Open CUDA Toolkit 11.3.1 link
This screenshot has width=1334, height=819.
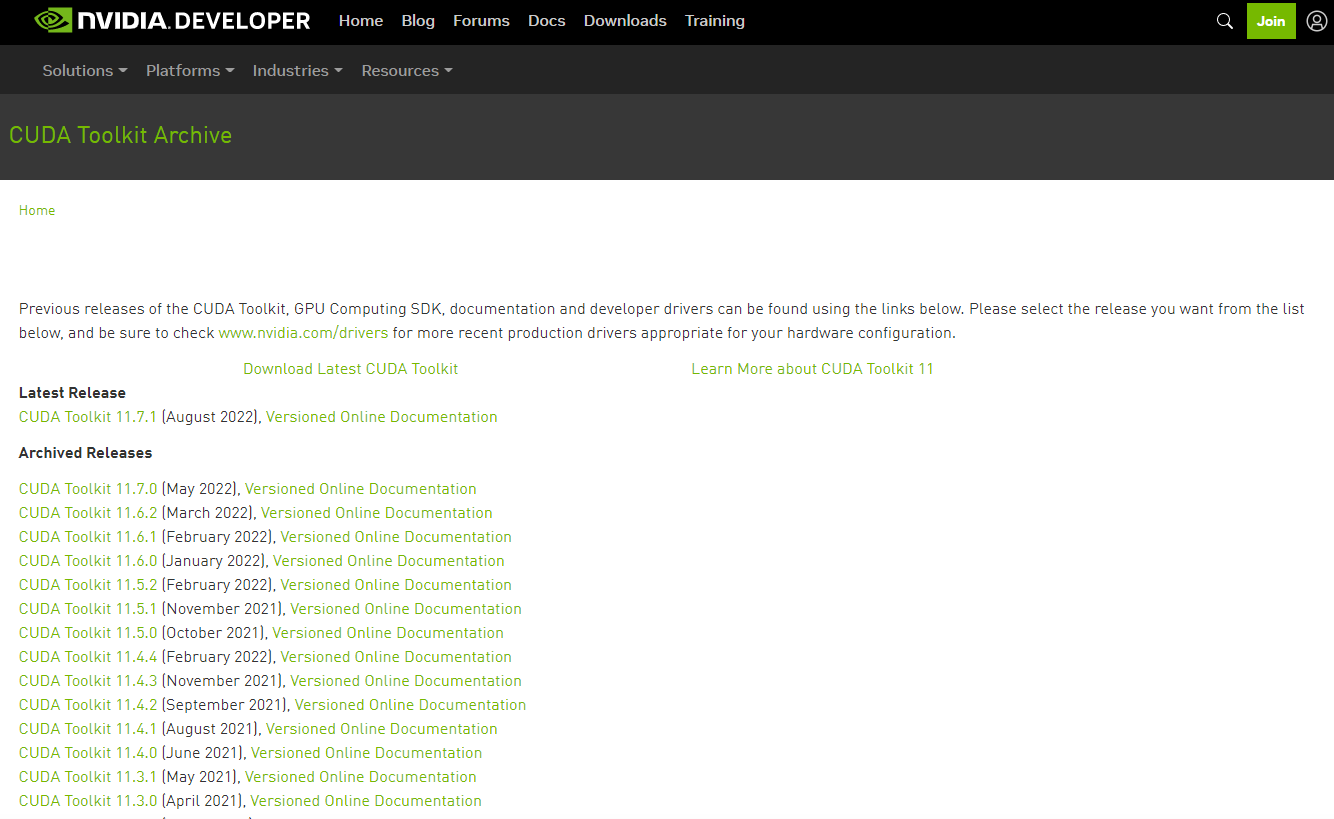tap(88, 777)
